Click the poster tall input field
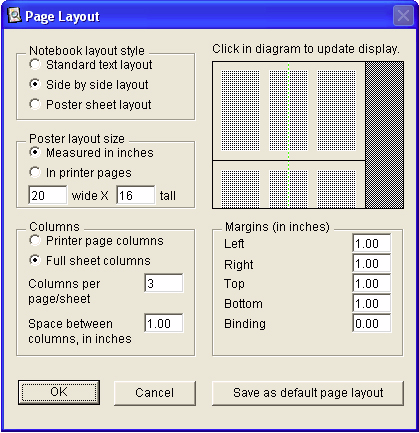Viewport: 419px width, 433px height. (x=136, y=195)
